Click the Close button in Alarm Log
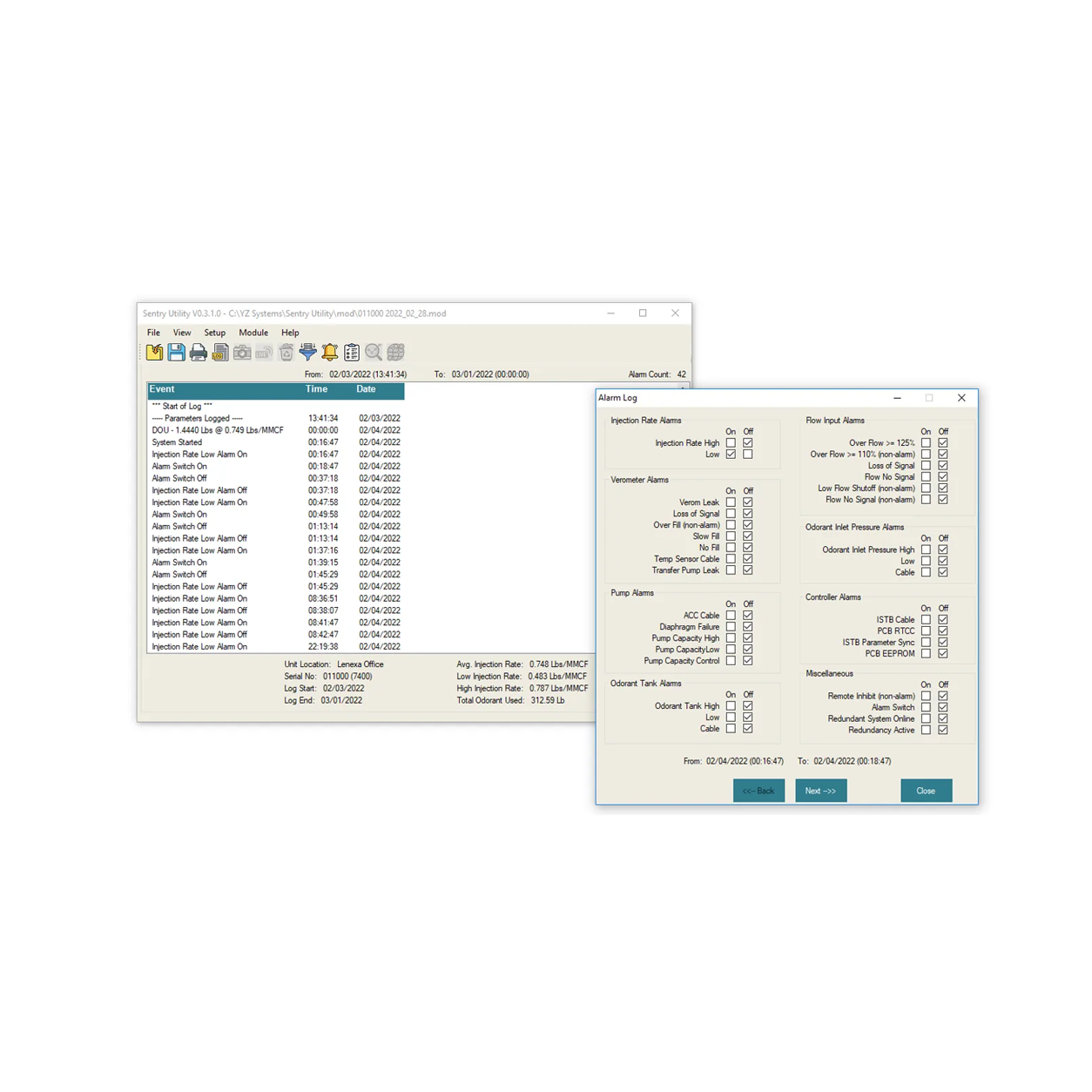The image size is (1092, 1092). (x=926, y=791)
